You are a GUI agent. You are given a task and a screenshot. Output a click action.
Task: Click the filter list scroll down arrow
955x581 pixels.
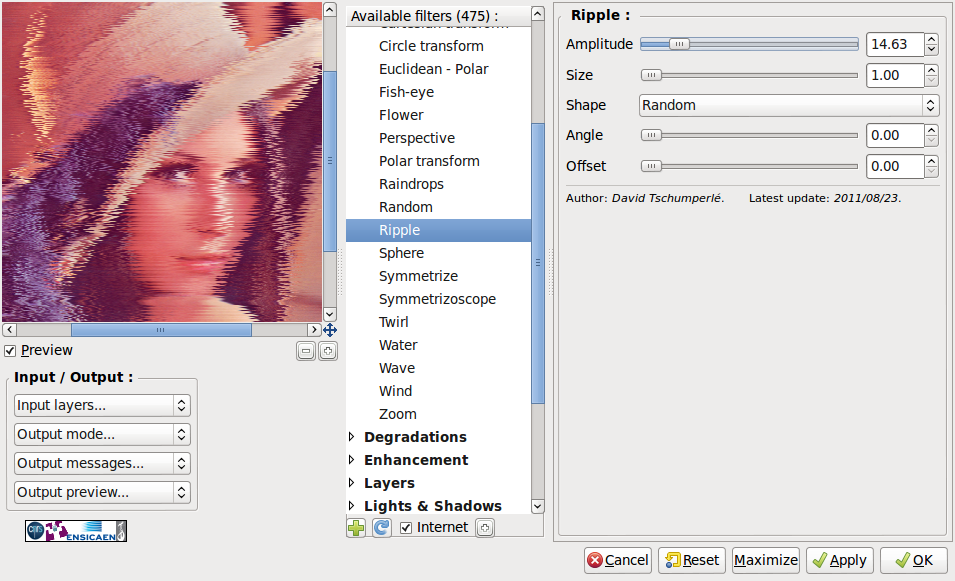pyautogui.click(x=538, y=506)
